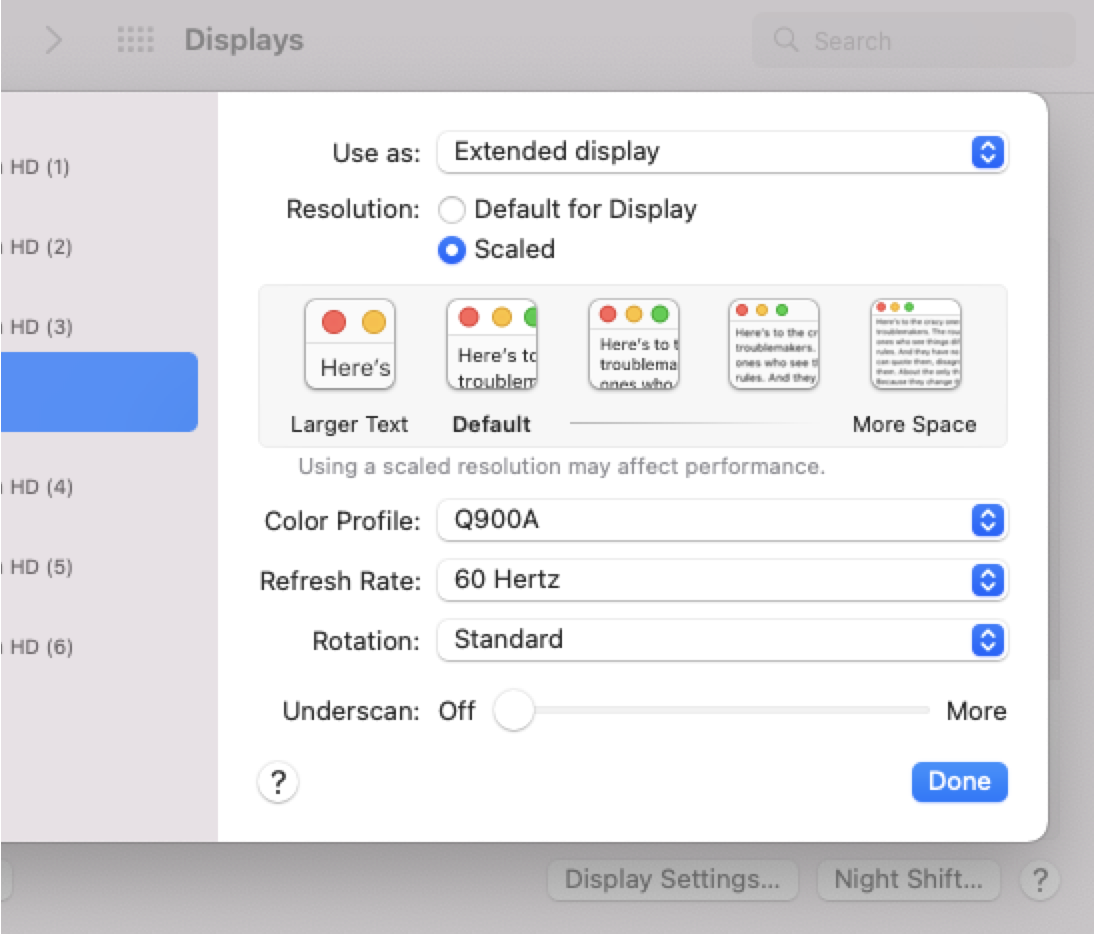The image size is (1094, 934).
Task: Pick the Default scaling thumbnail
Action: point(492,344)
